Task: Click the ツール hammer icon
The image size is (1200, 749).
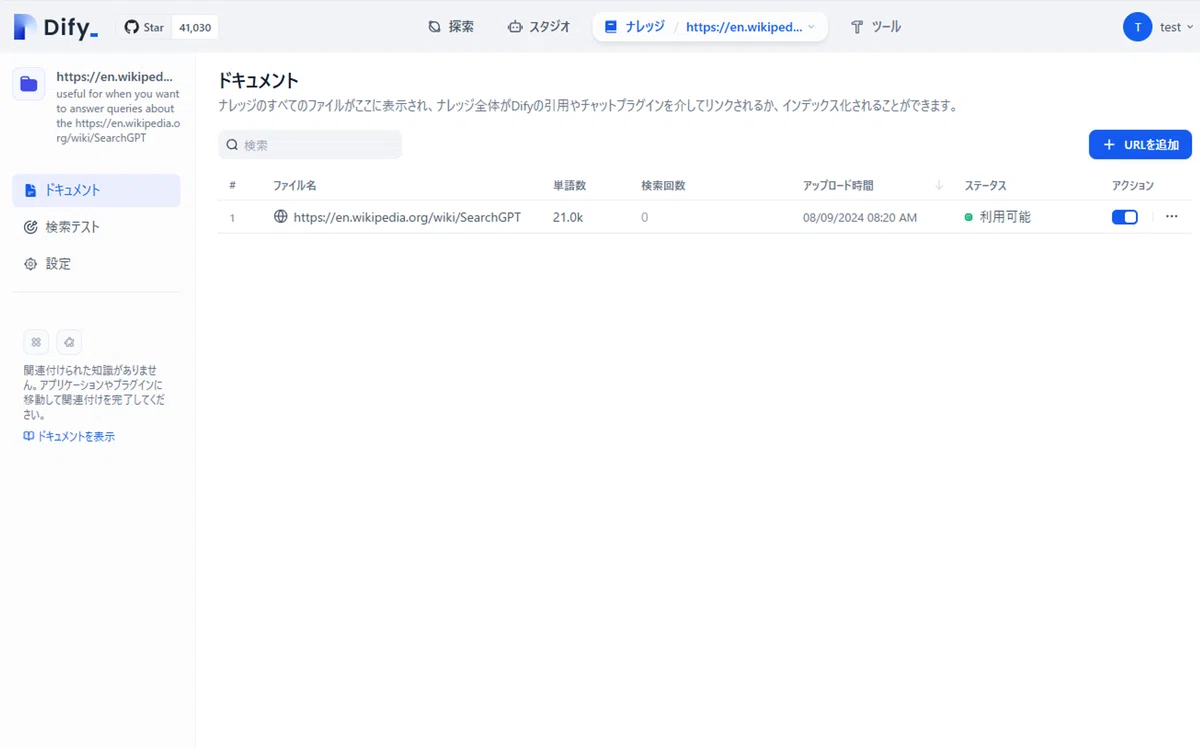Action: tap(857, 27)
